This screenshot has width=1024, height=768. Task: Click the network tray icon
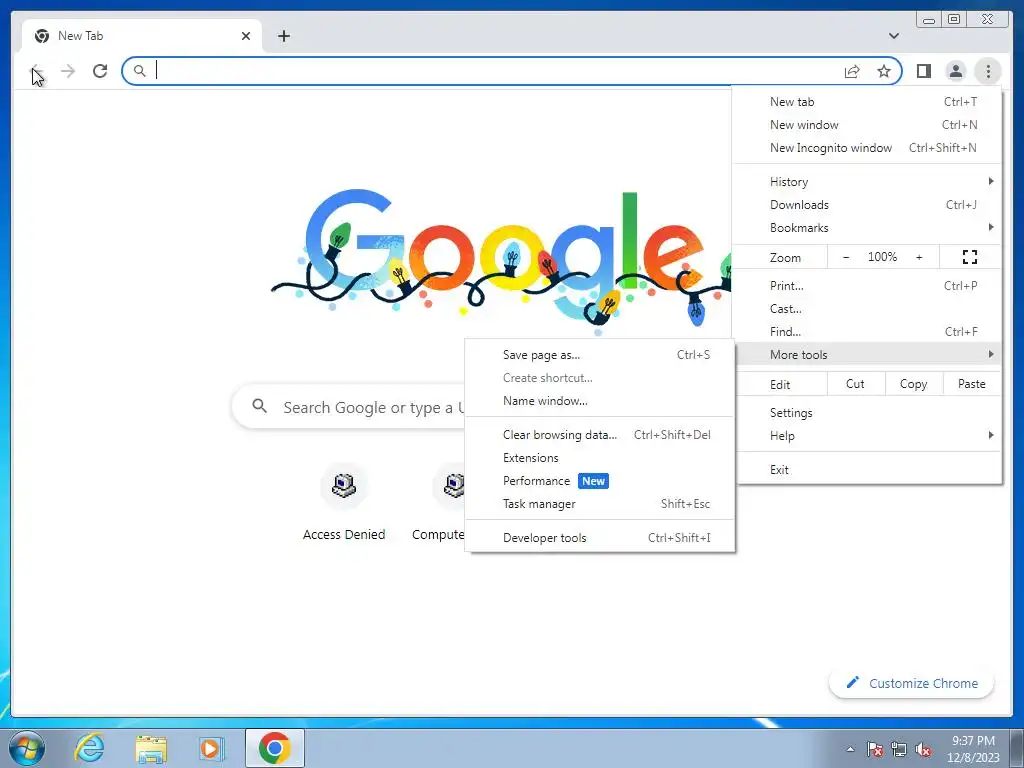(899, 749)
